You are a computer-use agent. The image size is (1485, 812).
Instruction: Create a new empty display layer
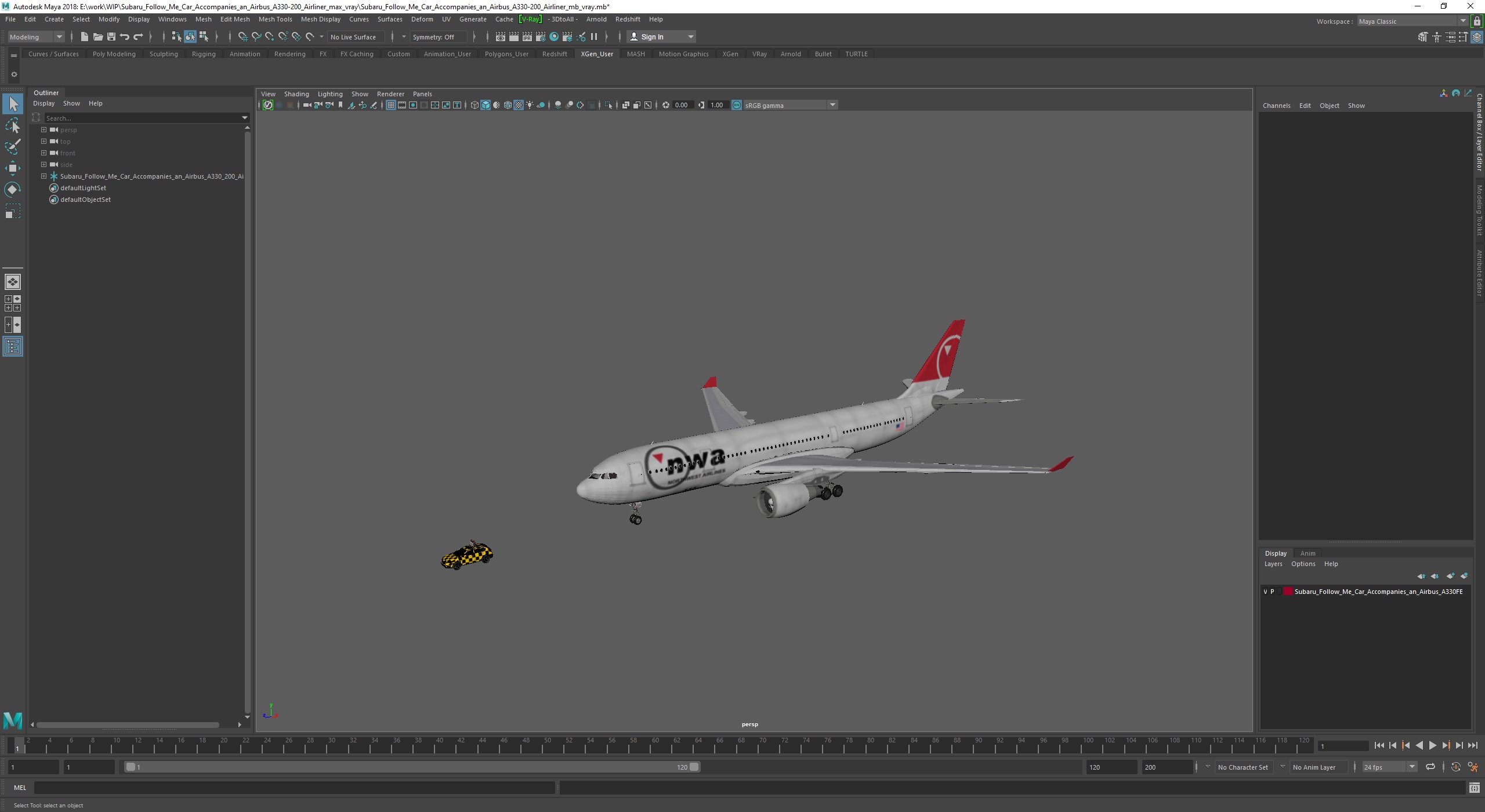pyautogui.click(x=1450, y=576)
